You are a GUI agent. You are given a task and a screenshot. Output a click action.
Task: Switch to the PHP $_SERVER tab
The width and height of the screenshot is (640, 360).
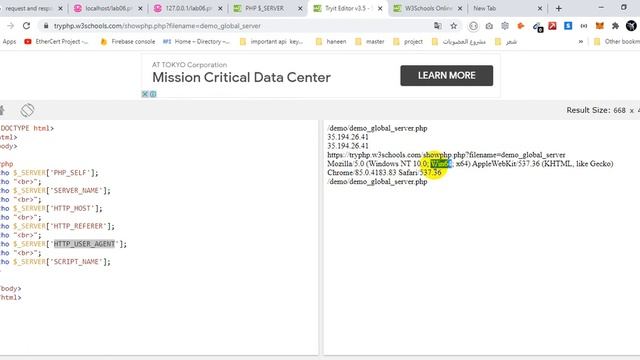coord(264,8)
